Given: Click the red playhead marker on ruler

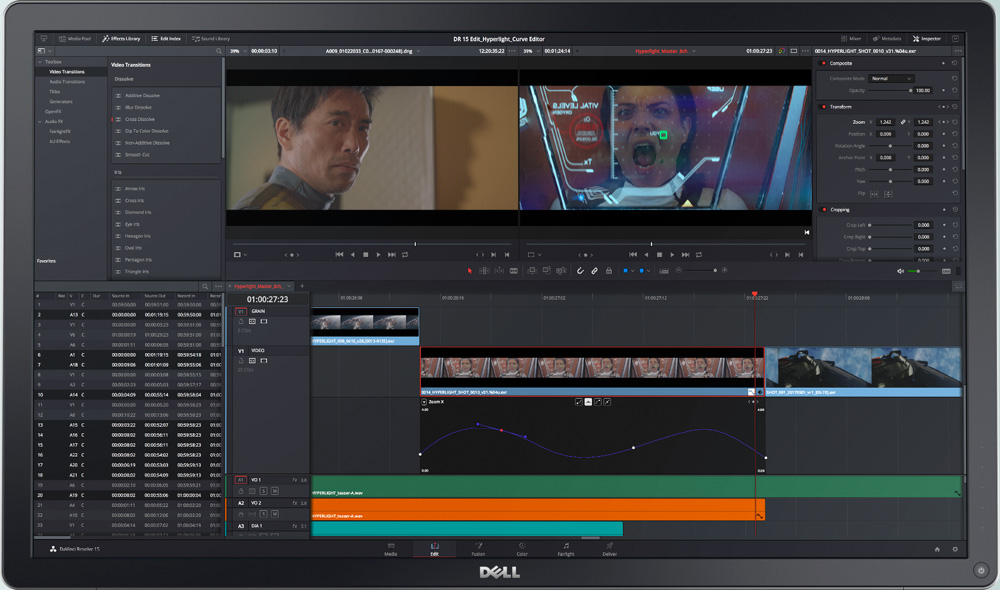Looking at the screenshot, I should [754, 294].
